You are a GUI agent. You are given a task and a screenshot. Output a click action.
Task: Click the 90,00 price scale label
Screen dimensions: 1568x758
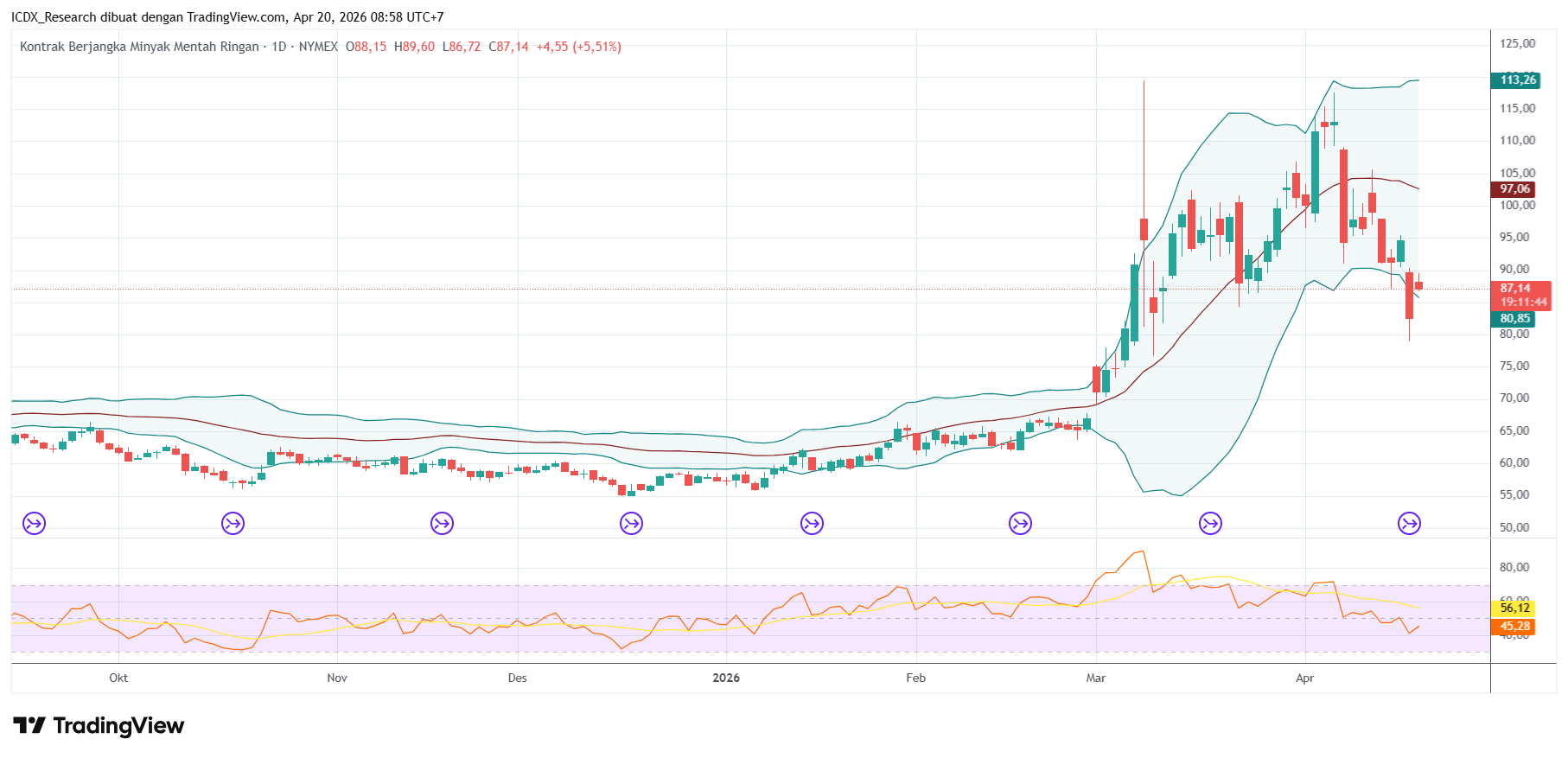pos(1514,270)
